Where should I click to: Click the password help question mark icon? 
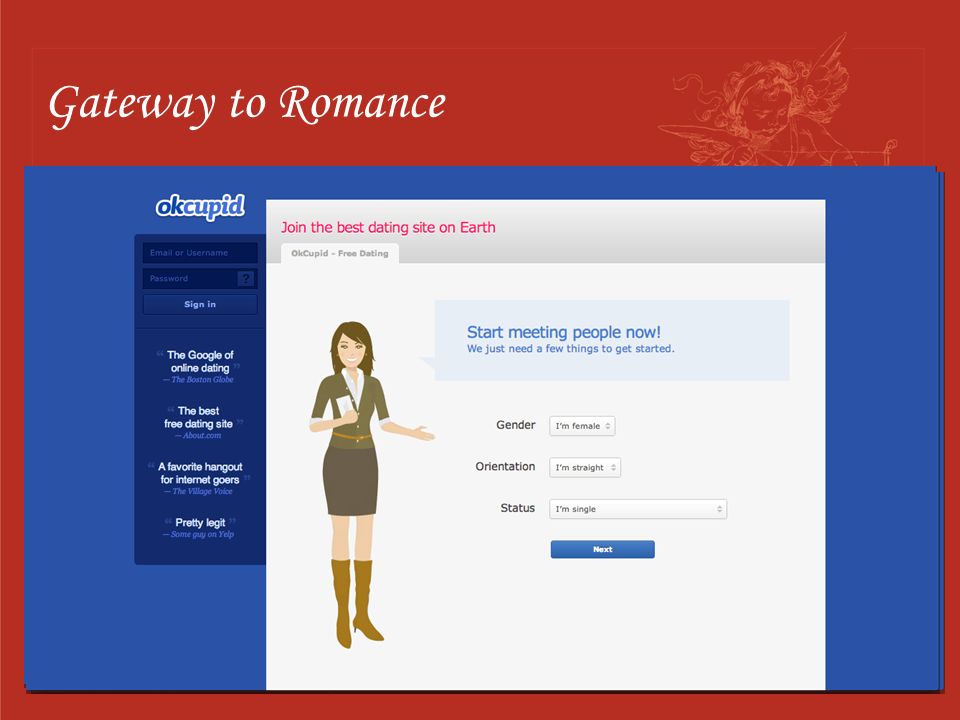click(246, 279)
